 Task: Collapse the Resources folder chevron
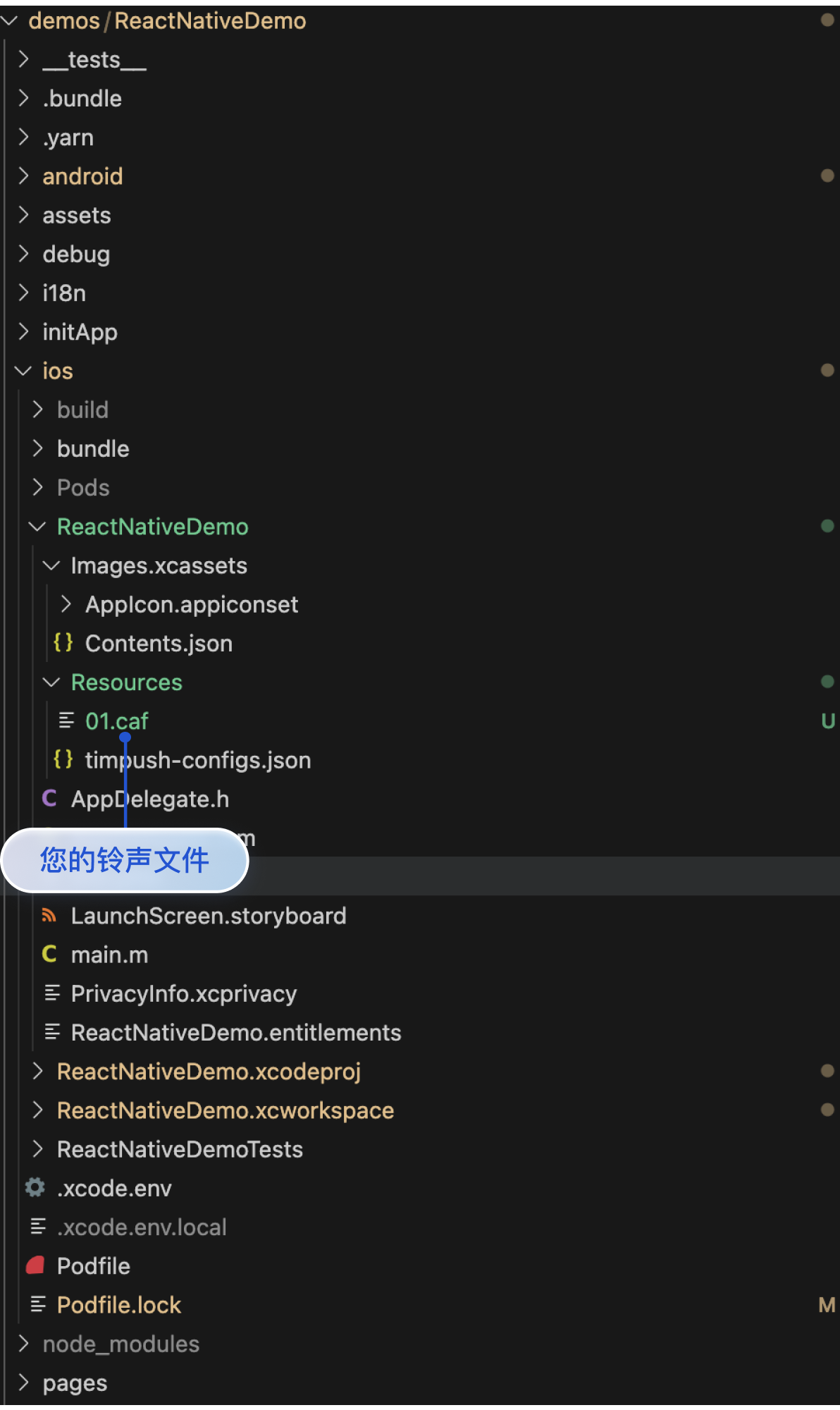coord(51,682)
